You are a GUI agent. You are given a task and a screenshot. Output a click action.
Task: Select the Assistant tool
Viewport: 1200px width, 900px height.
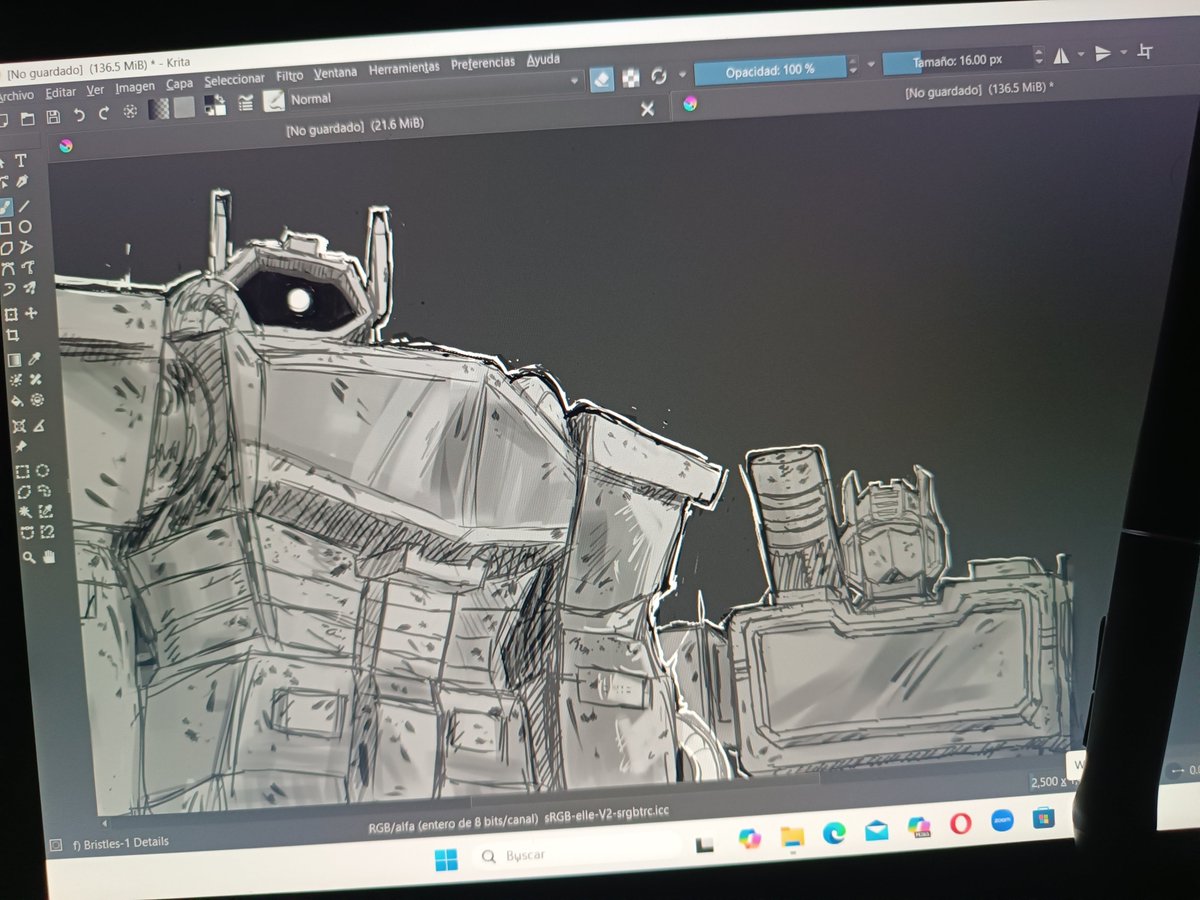point(18,427)
